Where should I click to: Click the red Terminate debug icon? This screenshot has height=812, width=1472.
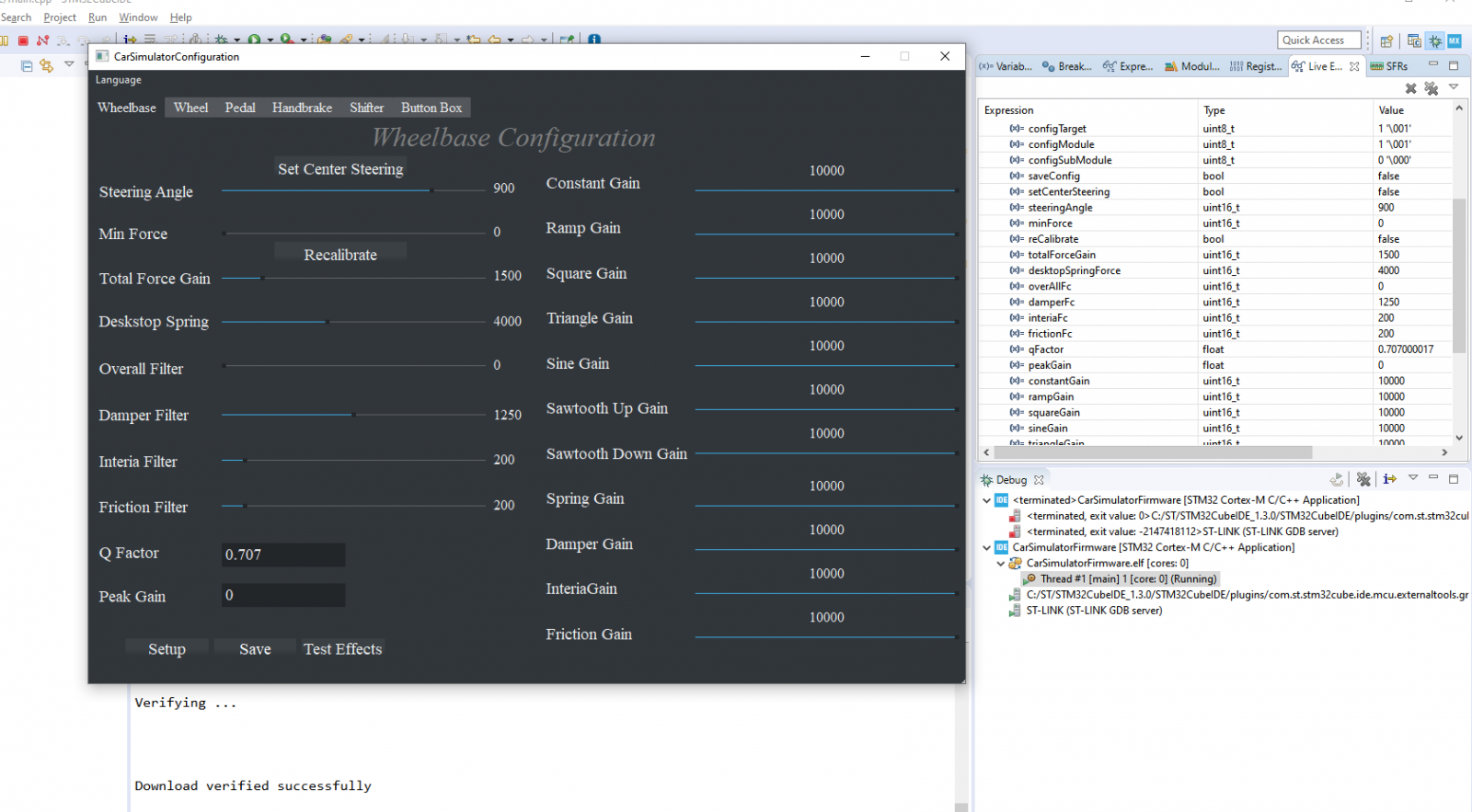pos(23,40)
